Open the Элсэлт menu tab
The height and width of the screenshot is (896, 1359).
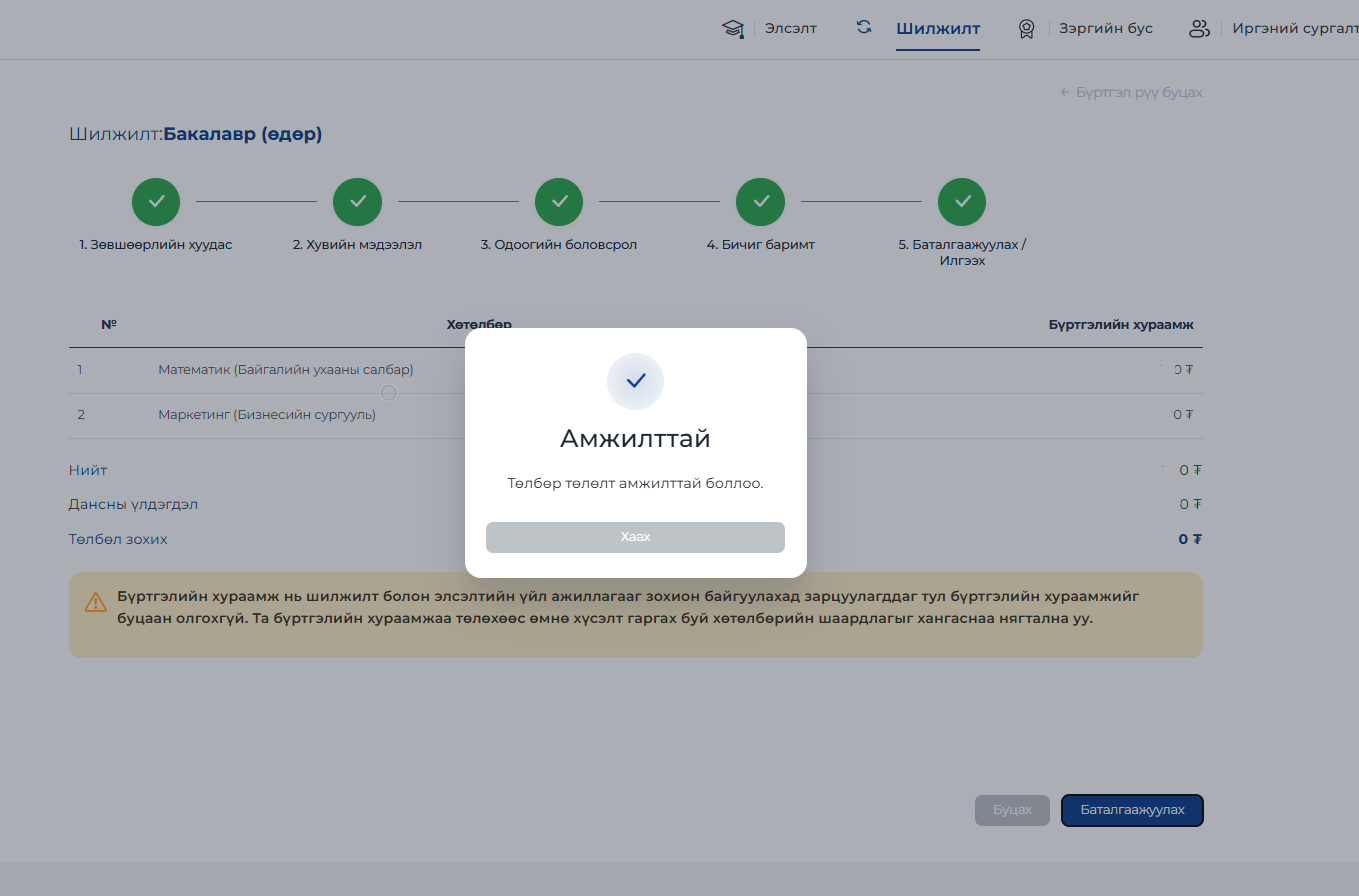pos(791,28)
